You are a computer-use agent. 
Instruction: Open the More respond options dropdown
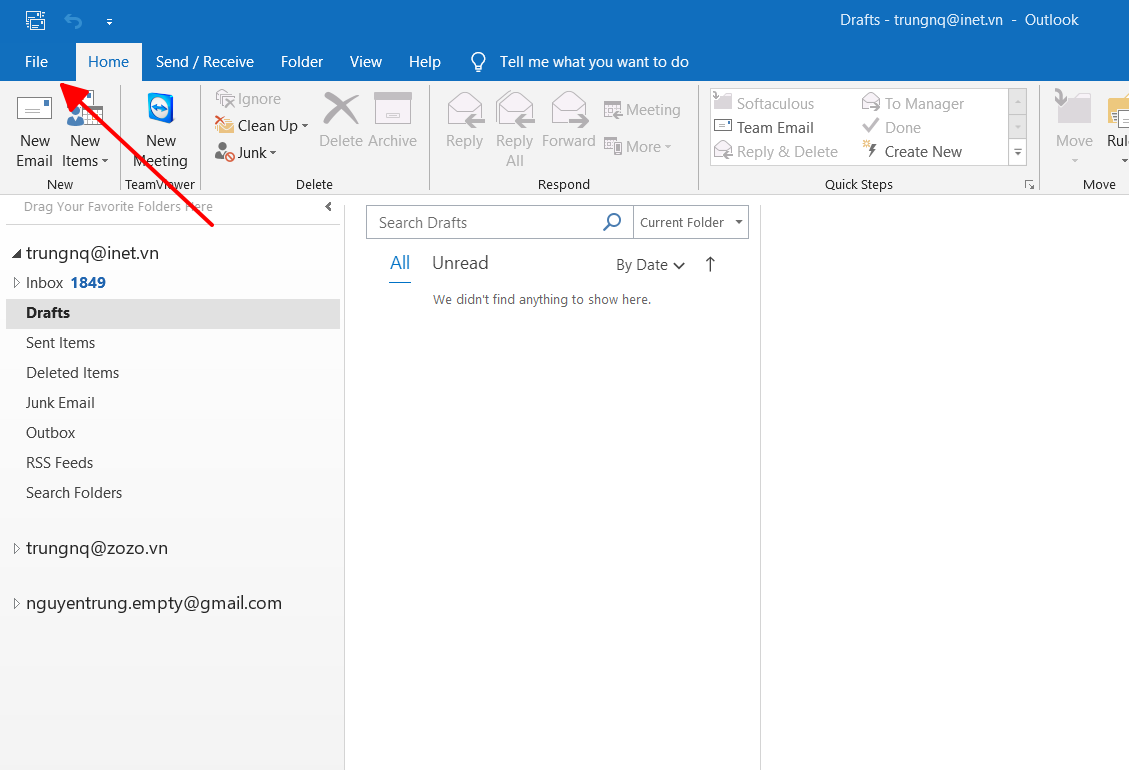click(x=638, y=146)
